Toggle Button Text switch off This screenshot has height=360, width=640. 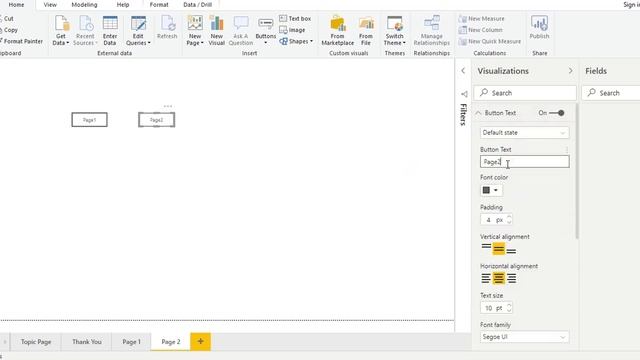point(557,113)
